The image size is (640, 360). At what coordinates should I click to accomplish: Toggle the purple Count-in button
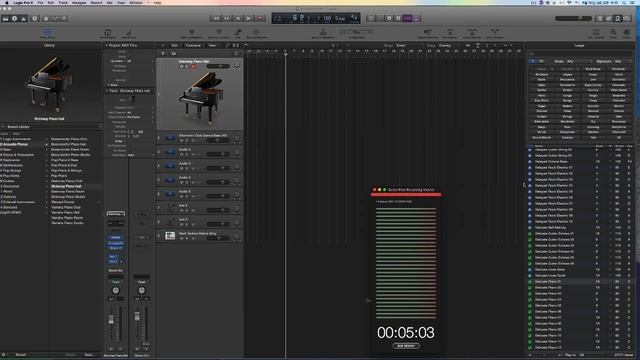pos(407,18)
